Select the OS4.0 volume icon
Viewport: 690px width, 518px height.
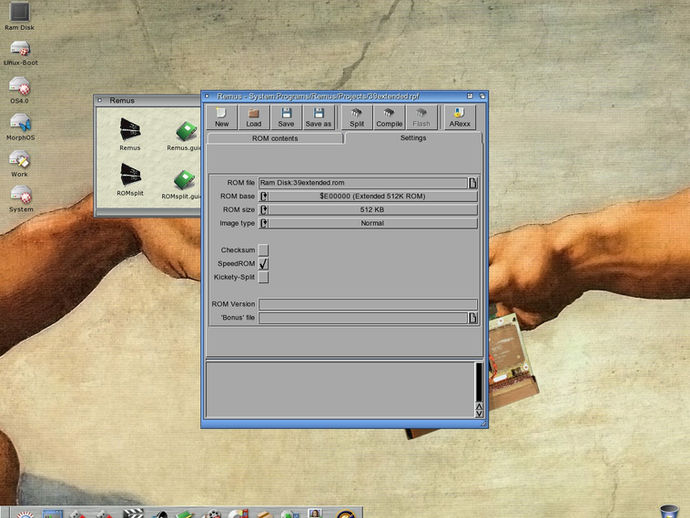tap(19, 90)
